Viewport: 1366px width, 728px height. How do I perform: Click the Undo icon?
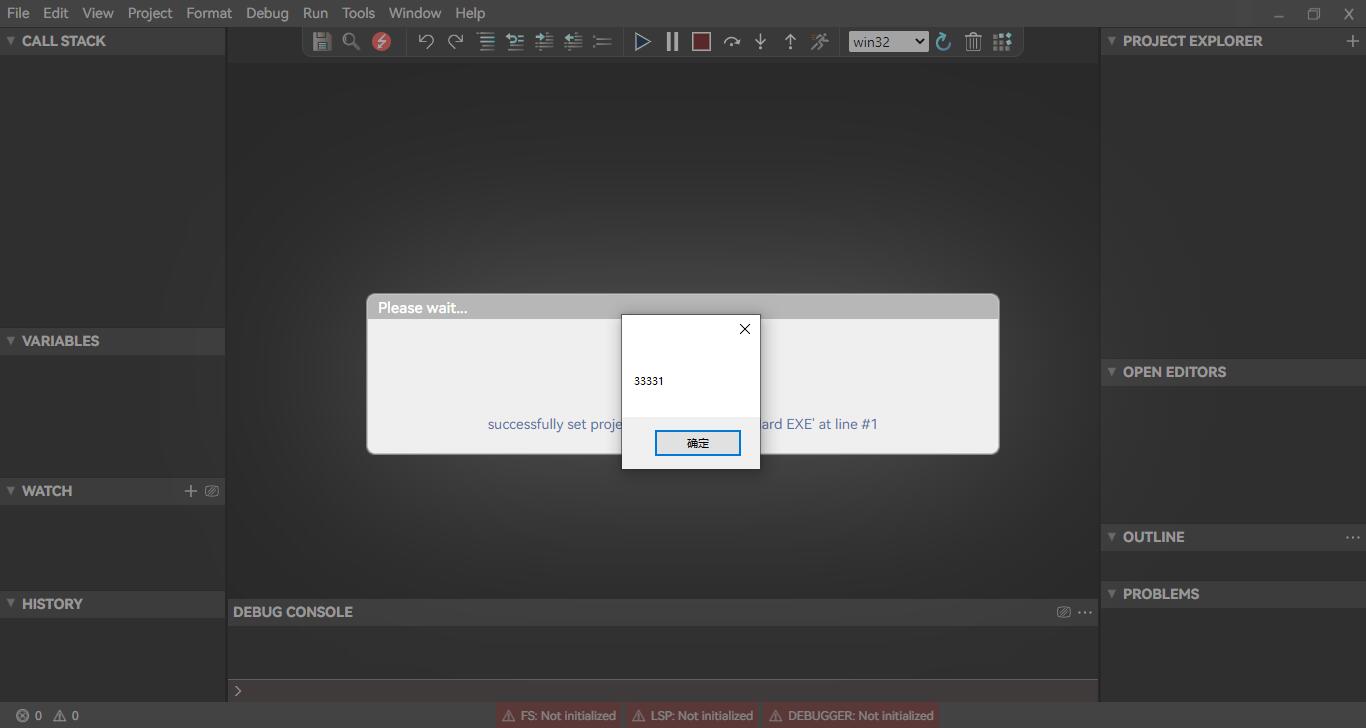coord(425,41)
